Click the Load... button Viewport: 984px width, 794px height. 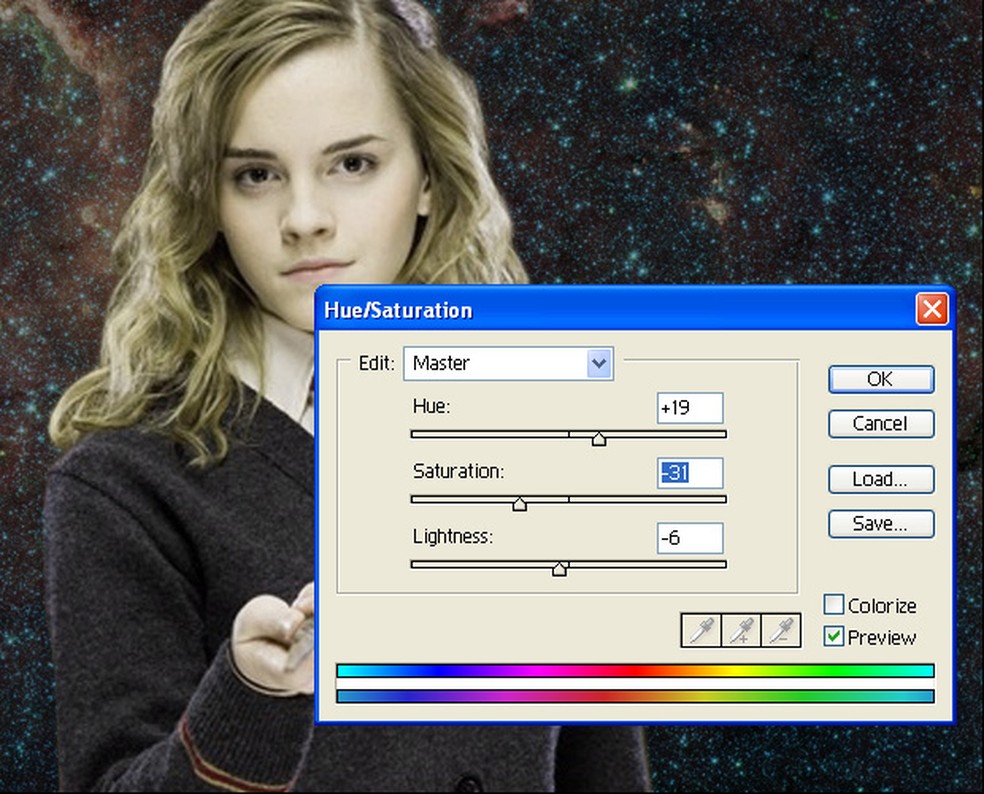(880, 480)
